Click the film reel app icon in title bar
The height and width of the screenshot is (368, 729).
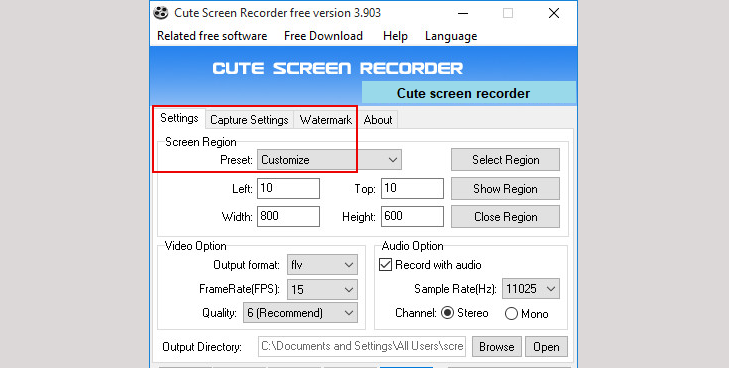coord(161,13)
